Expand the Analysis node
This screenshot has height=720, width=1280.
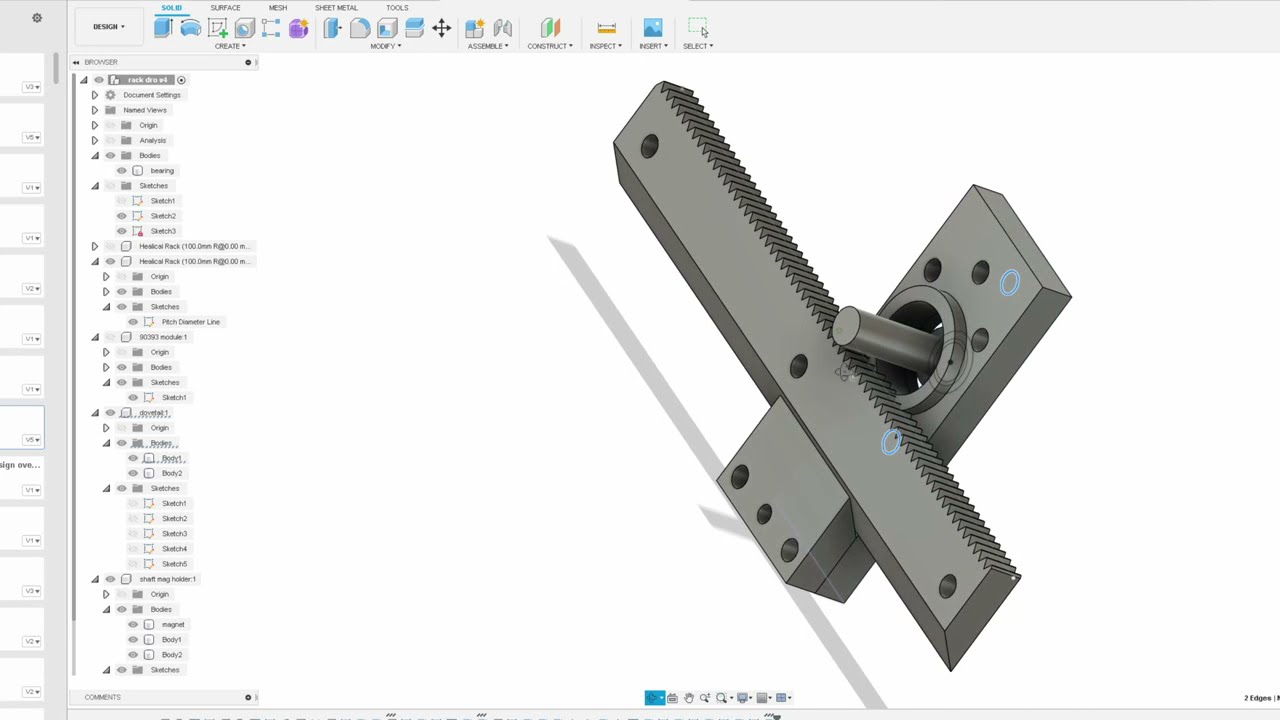click(x=95, y=141)
